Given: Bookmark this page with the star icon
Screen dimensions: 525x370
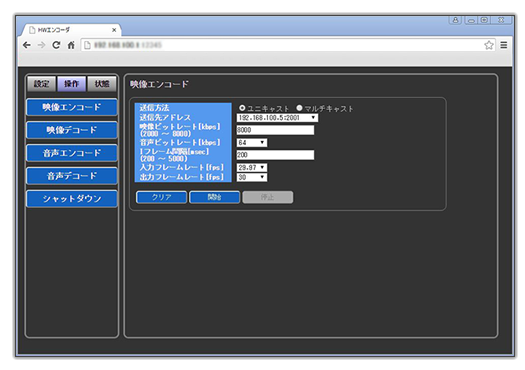Looking at the screenshot, I should [x=489, y=45].
